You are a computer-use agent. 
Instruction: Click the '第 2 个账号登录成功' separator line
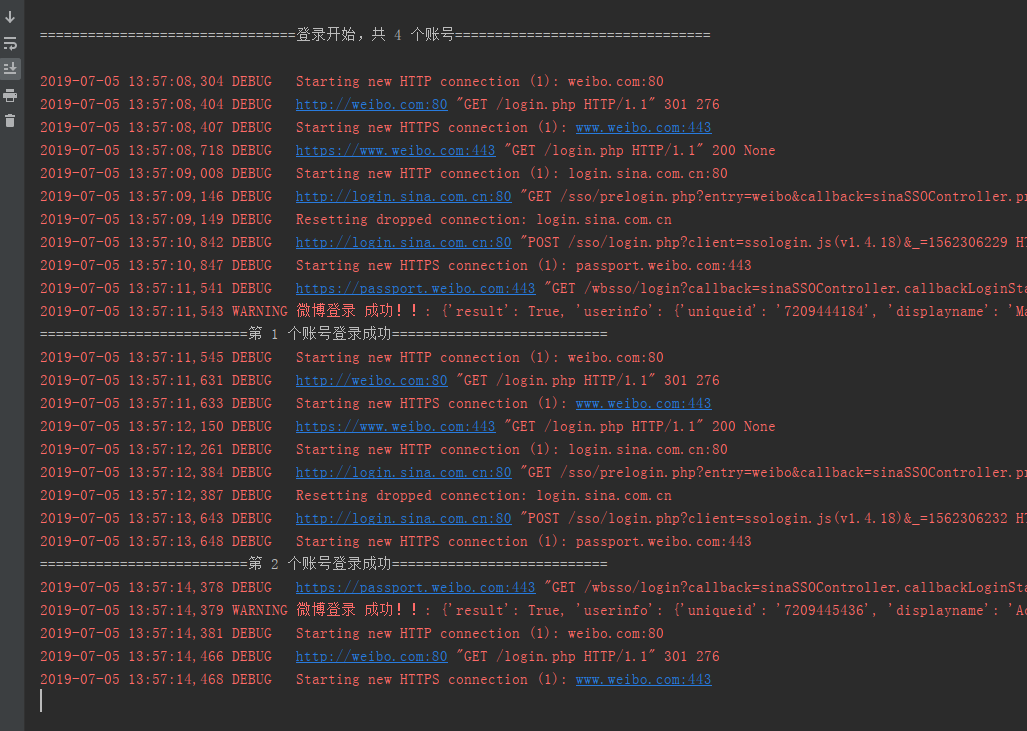(324, 564)
